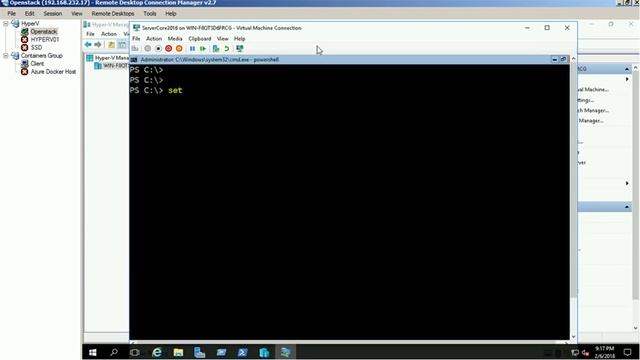640x360 pixels.
Task: Open File menu in Remote Desktop Connection Manager
Action: point(11,13)
